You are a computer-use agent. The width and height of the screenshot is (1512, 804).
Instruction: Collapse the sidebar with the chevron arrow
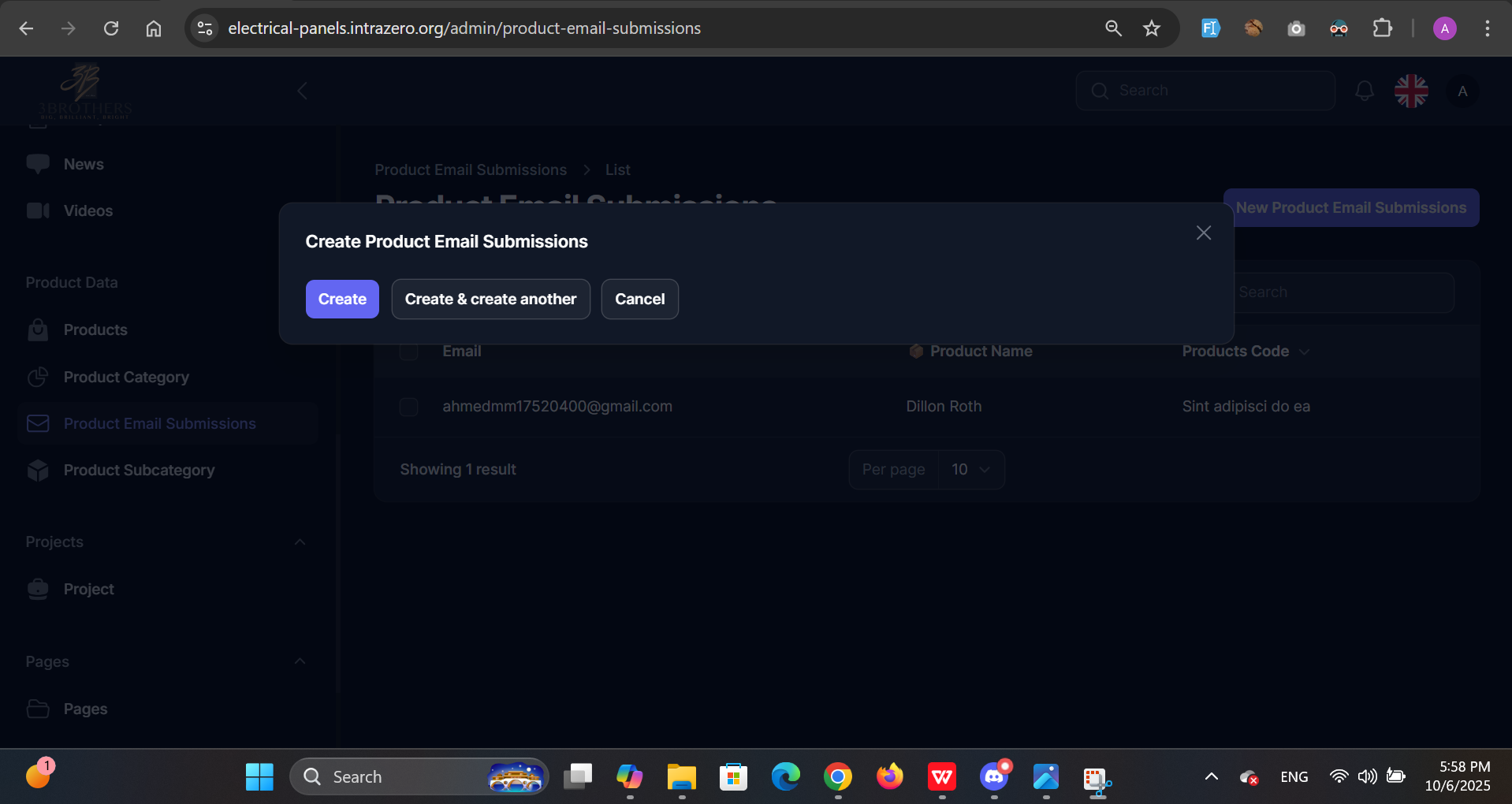tap(302, 91)
